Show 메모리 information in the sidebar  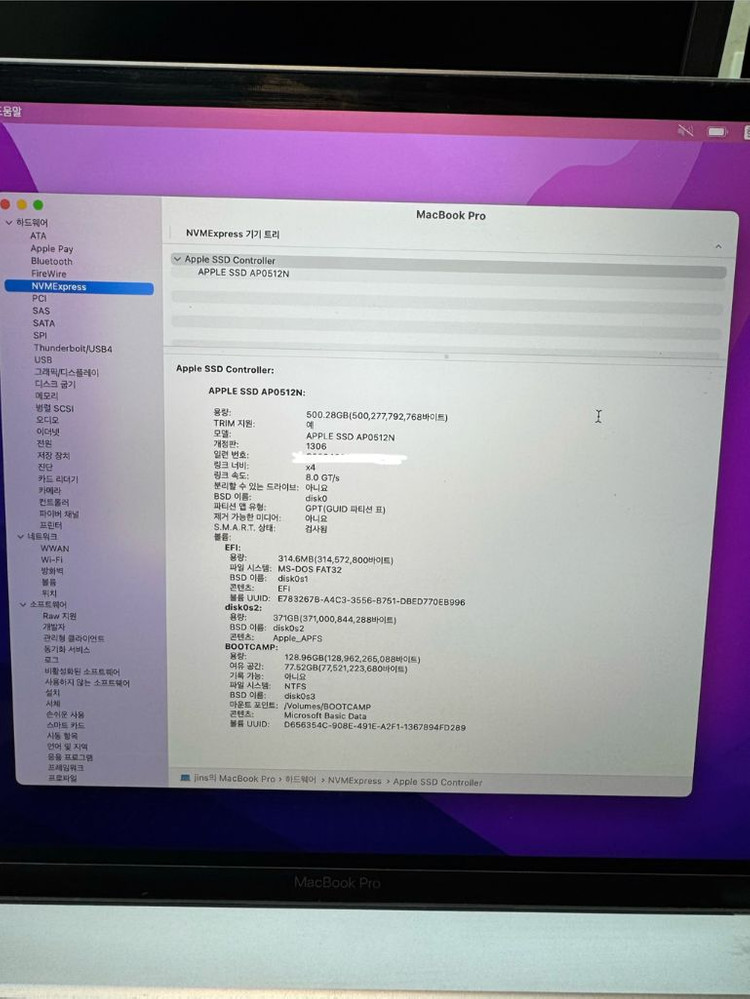[x=46, y=396]
